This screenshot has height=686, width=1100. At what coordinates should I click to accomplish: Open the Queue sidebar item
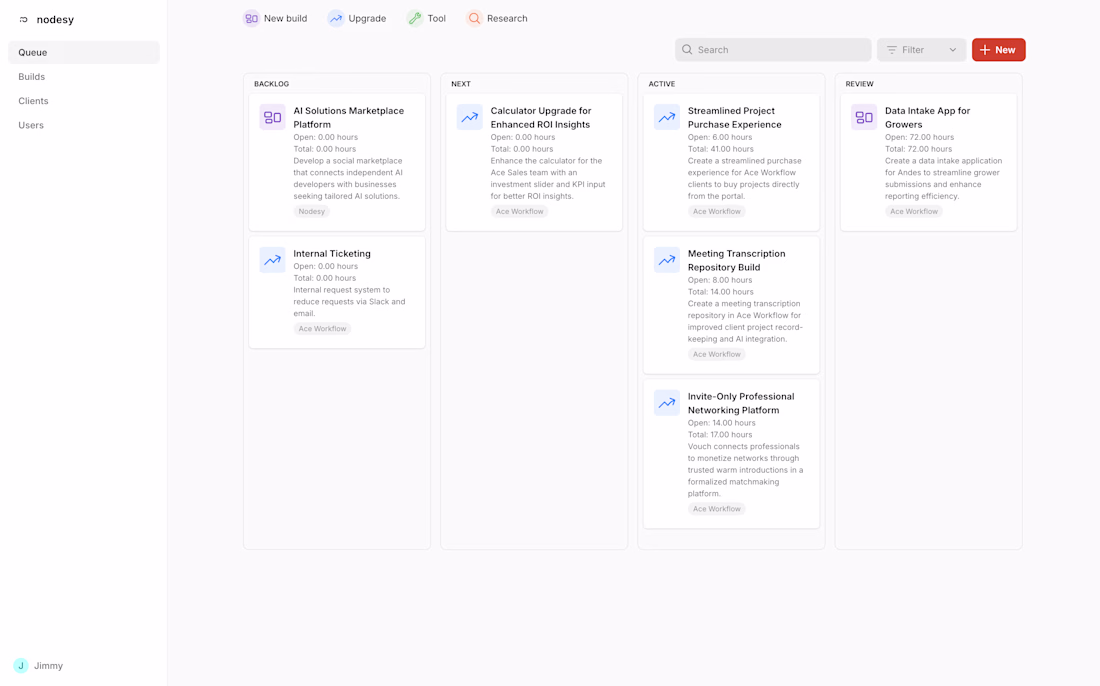[83, 53]
